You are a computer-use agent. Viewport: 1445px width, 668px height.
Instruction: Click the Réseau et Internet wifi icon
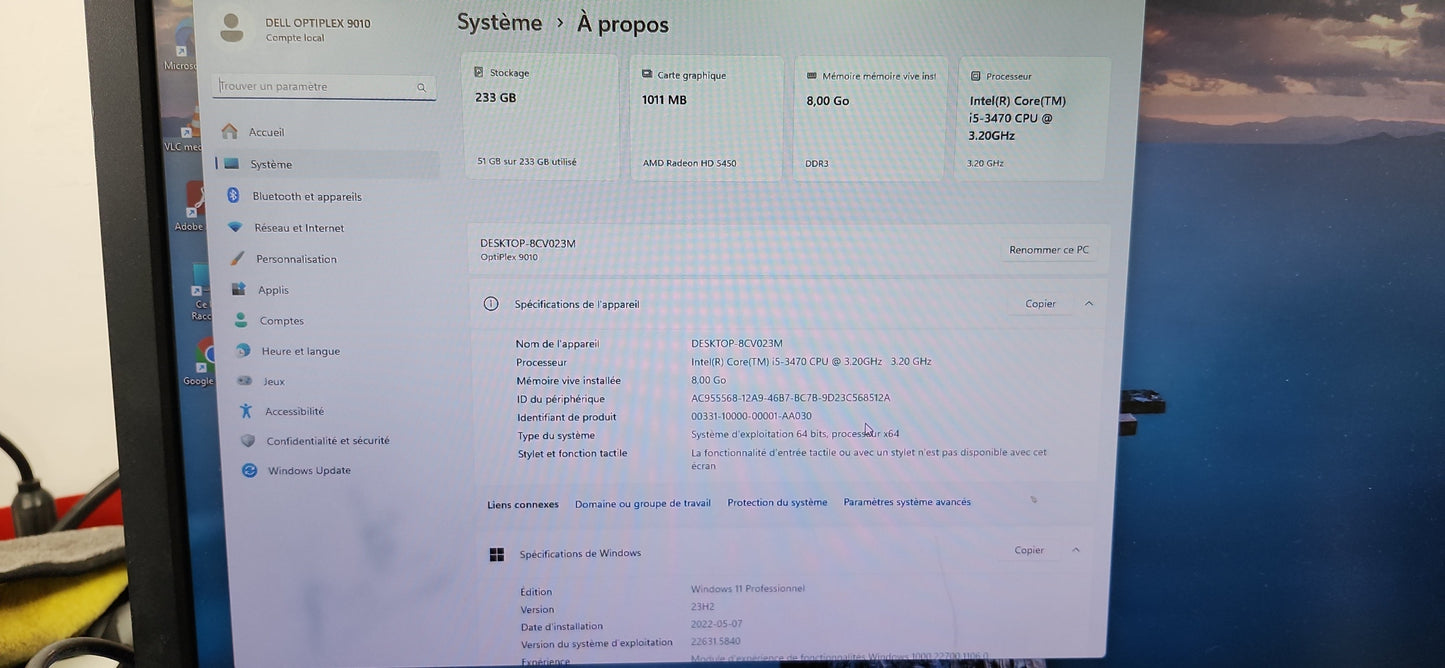[235, 227]
